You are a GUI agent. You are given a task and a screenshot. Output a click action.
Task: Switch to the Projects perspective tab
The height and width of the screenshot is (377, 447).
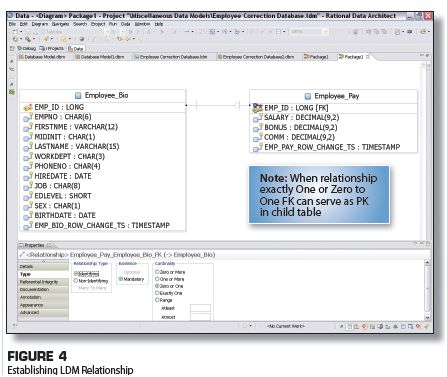click(x=51, y=48)
